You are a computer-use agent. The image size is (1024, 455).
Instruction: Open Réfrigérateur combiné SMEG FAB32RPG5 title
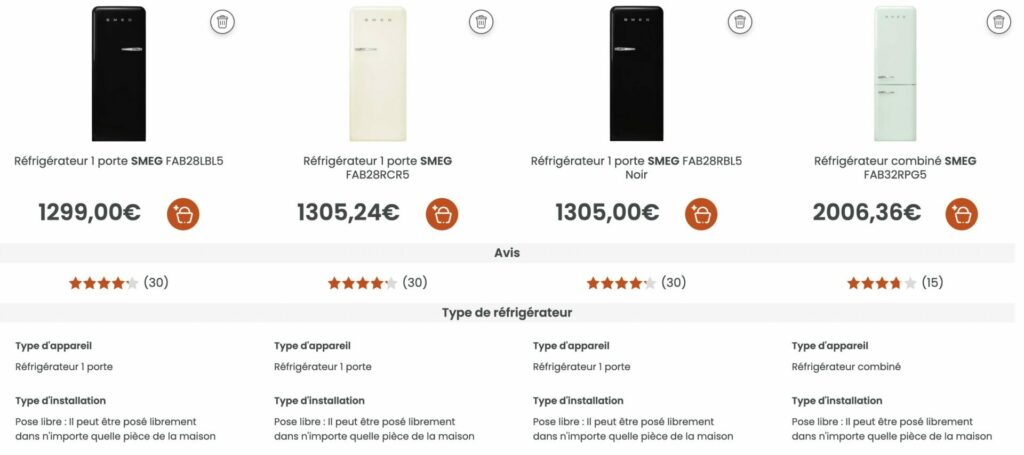click(x=895, y=168)
